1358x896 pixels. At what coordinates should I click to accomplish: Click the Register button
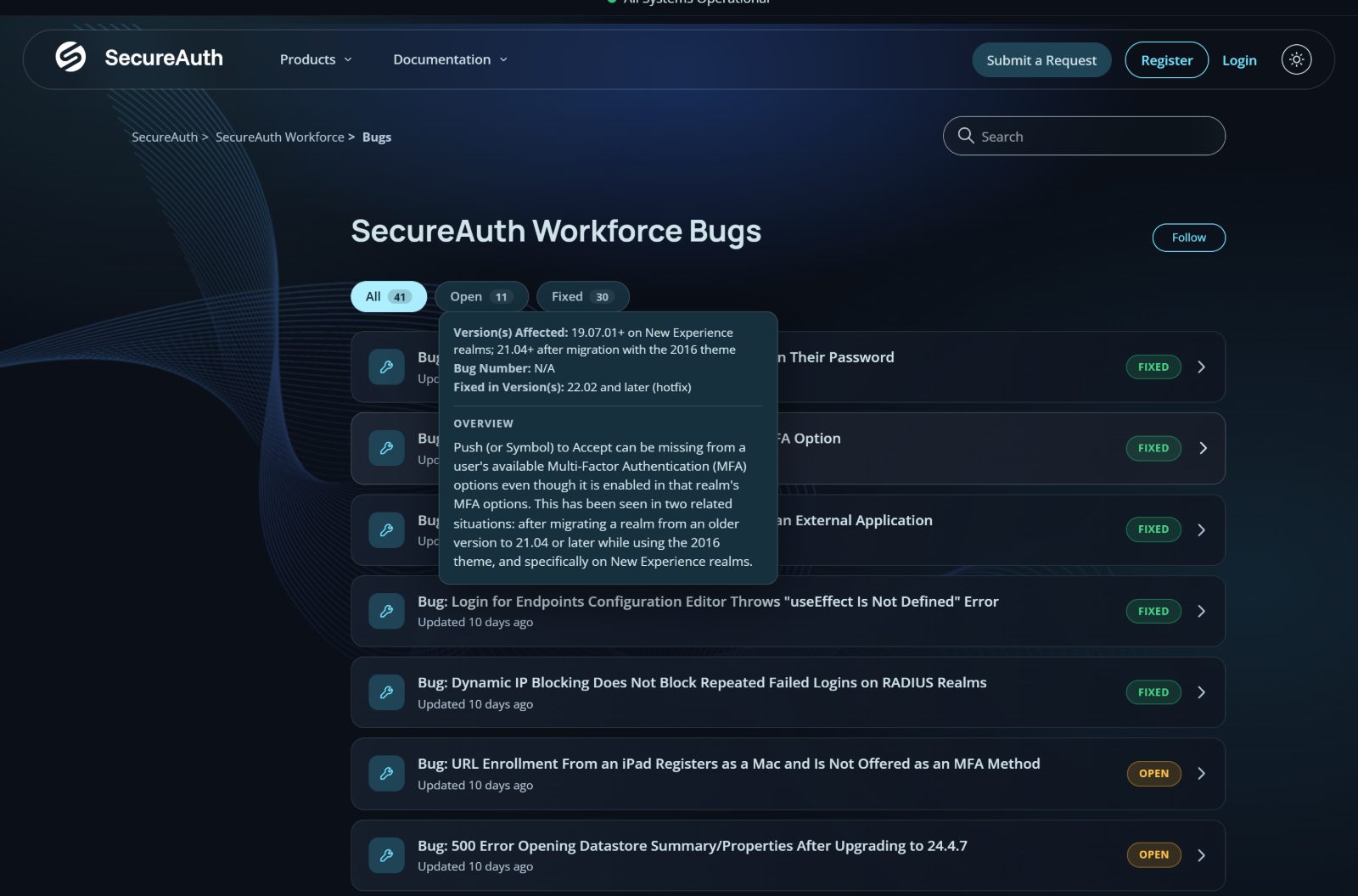point(1166,60)
